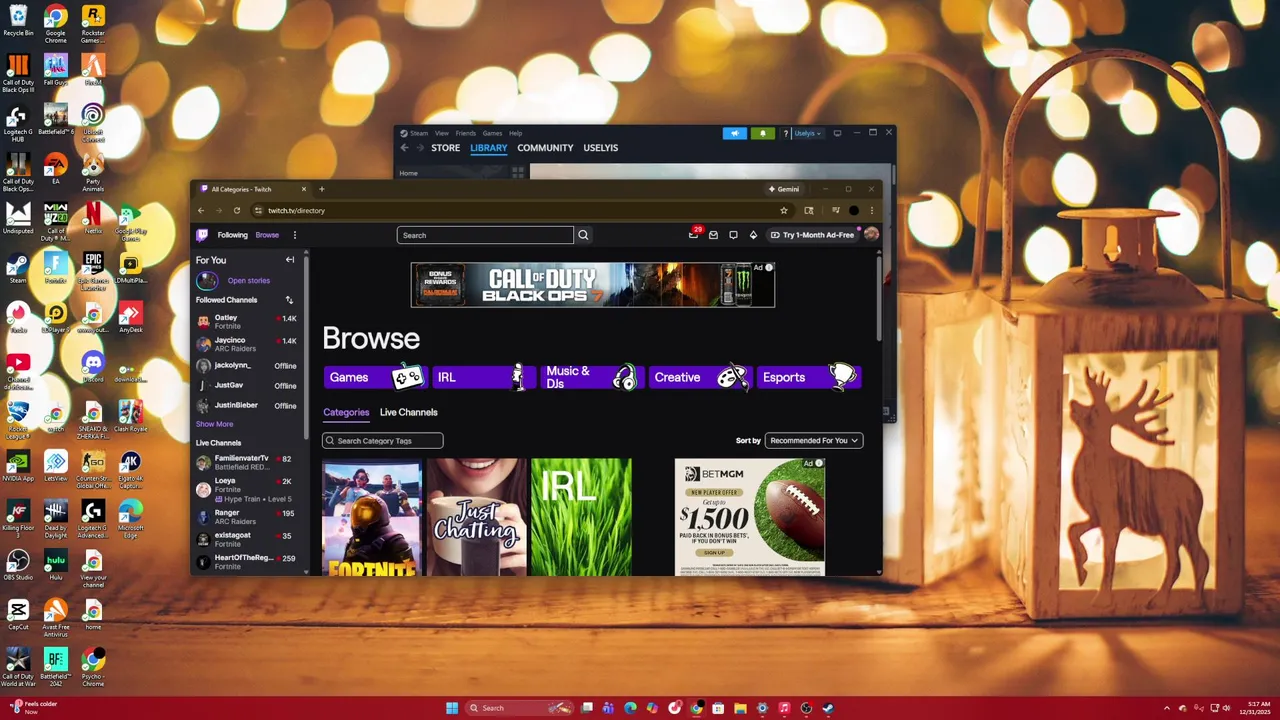
Task: Open the Discord desktop icon
Action: (x=93, y=366)
